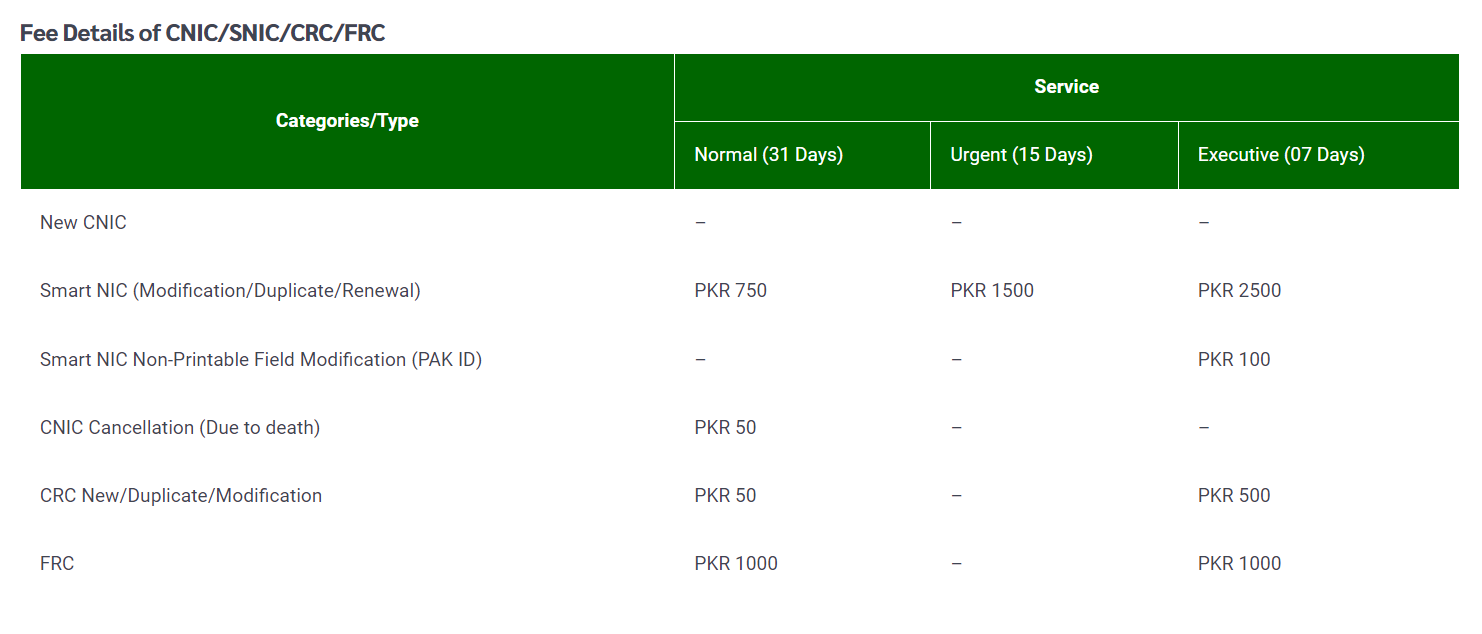This screenshot has height=634, width=1482.
Task: Select the PKR 500 CRC executive fee
Action: (1234, 496)
